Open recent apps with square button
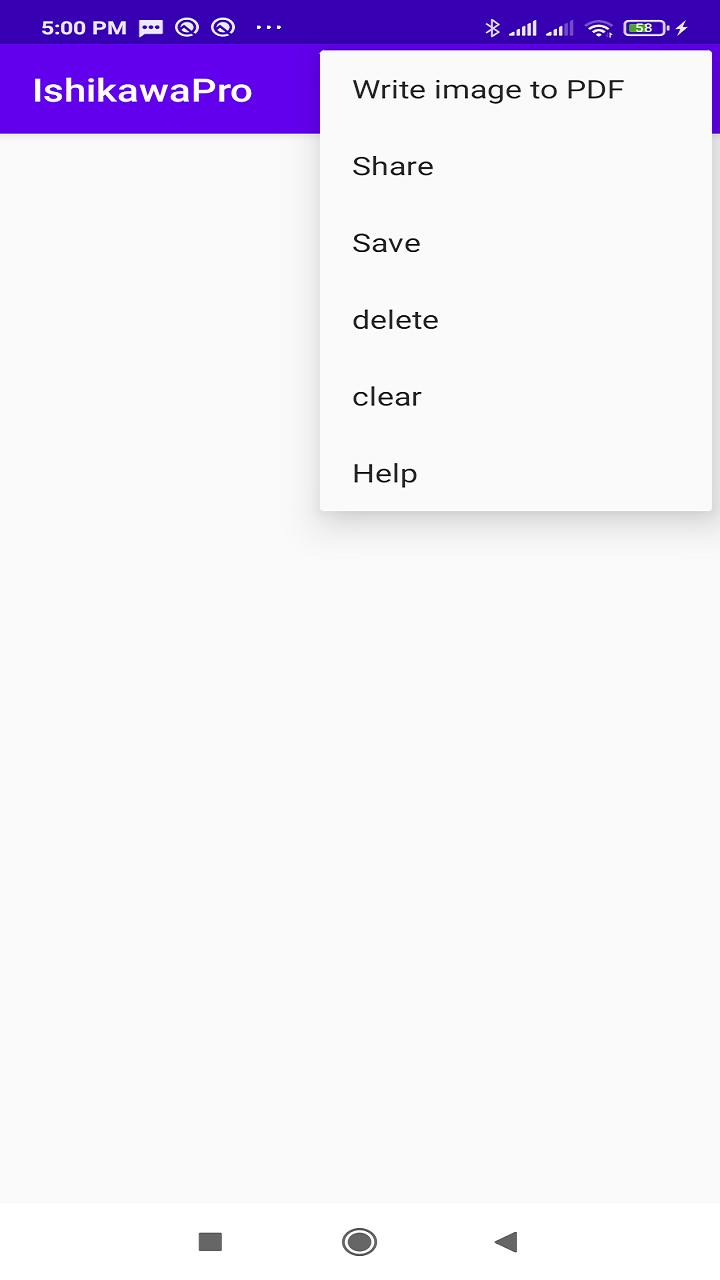 210,1242
